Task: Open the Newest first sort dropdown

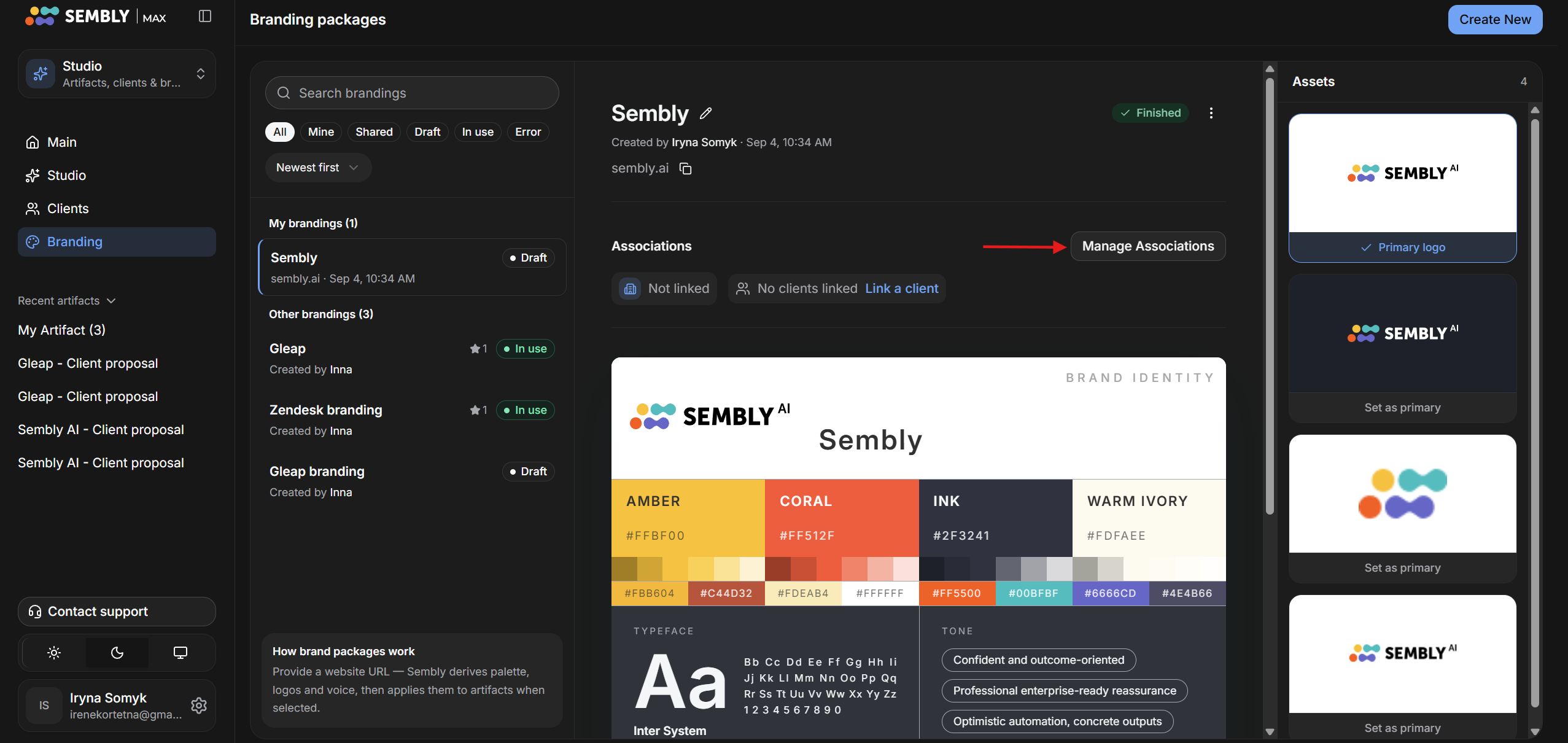Action: coord(318,168)
